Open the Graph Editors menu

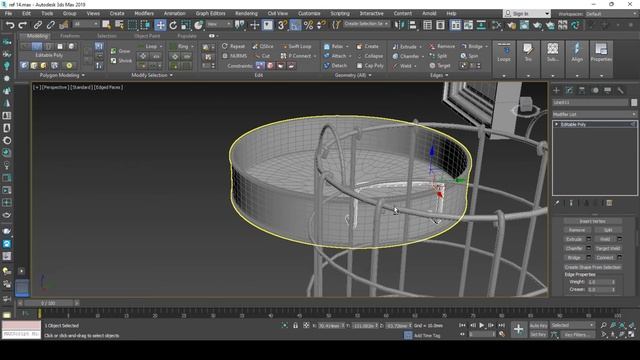(210, 13)
